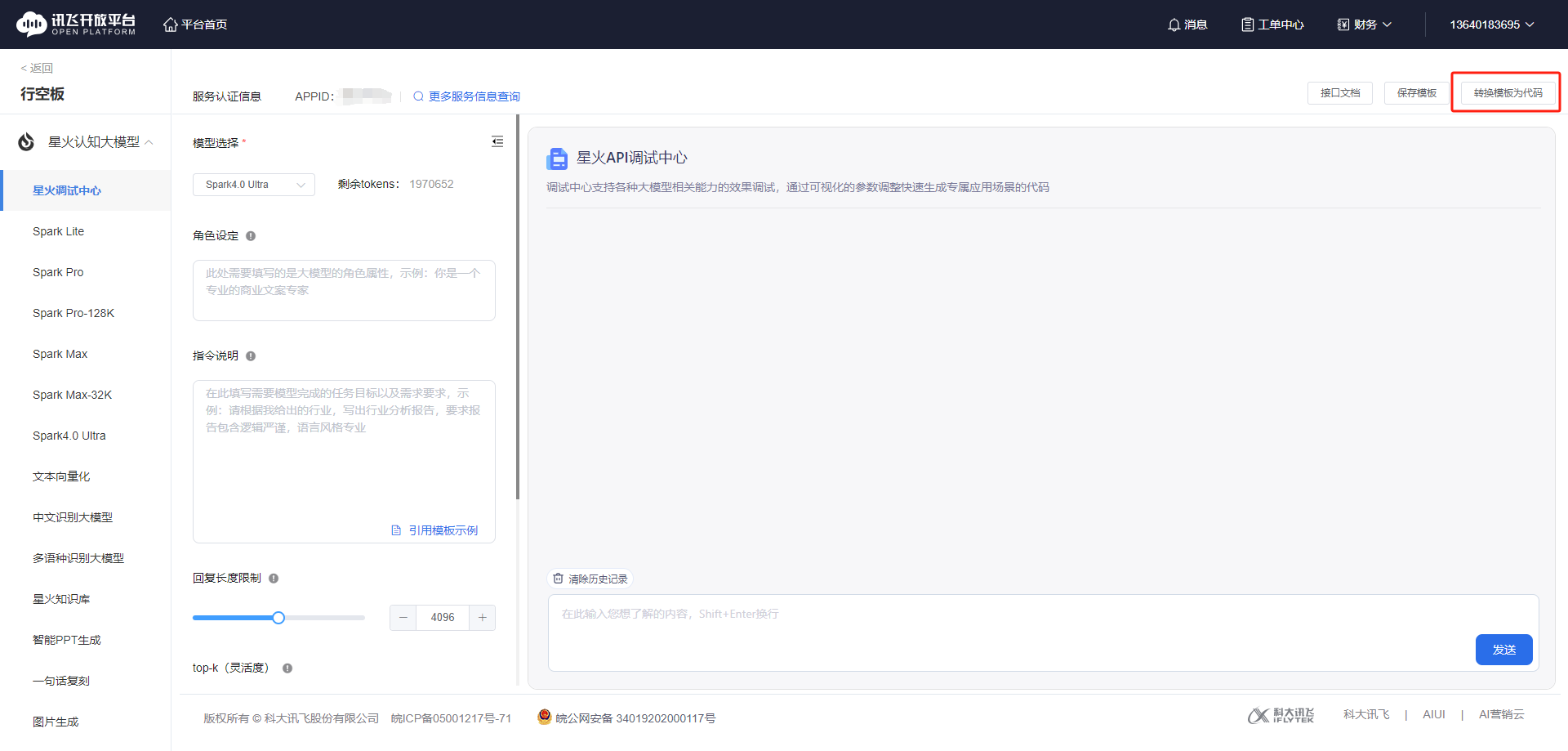
Task: Open 皖公网安备 34019202000117号 link
Action: 626,718
